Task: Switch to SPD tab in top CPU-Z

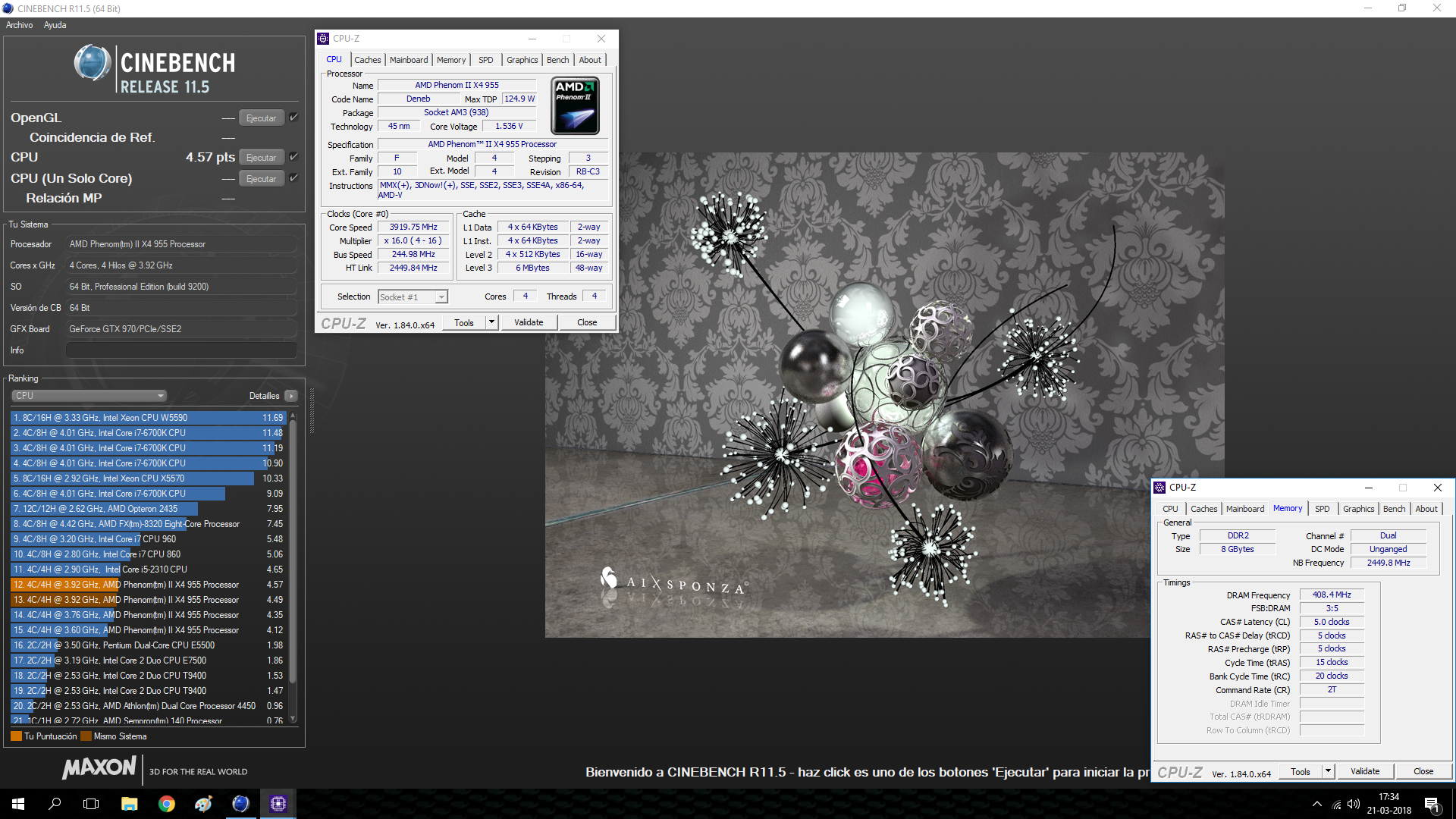Action: [x=486, y=60]
